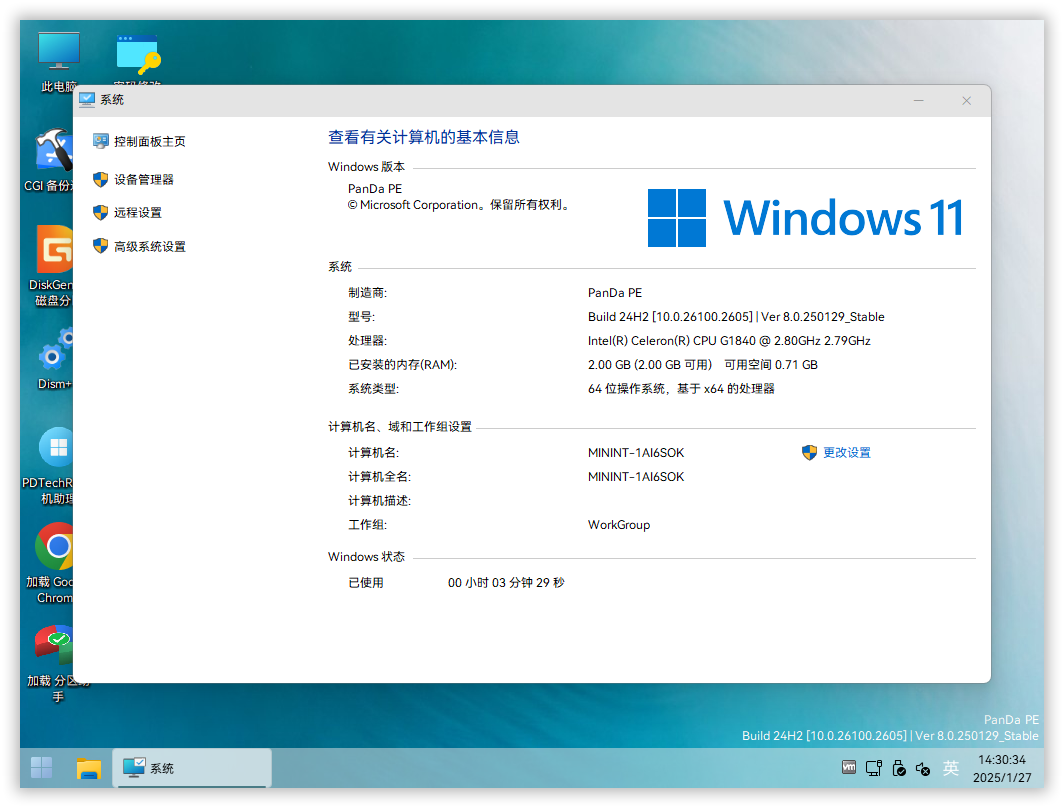
Task: Open 远程设置 link
Action: [x=138, y=212]
